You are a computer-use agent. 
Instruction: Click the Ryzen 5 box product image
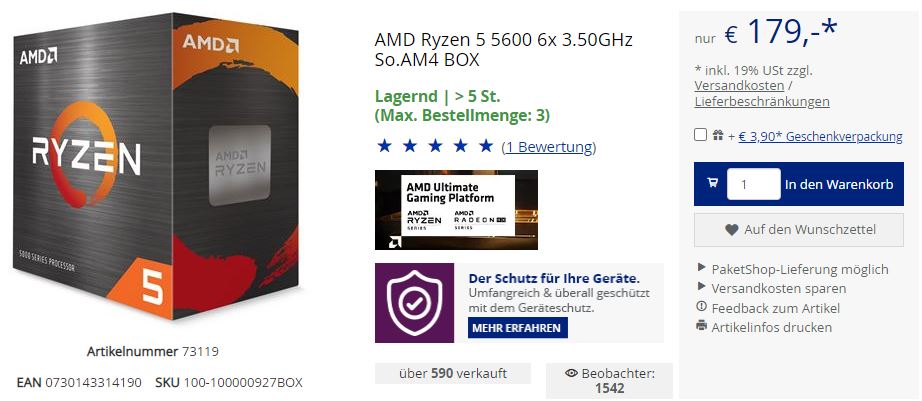tap(156, 168)
